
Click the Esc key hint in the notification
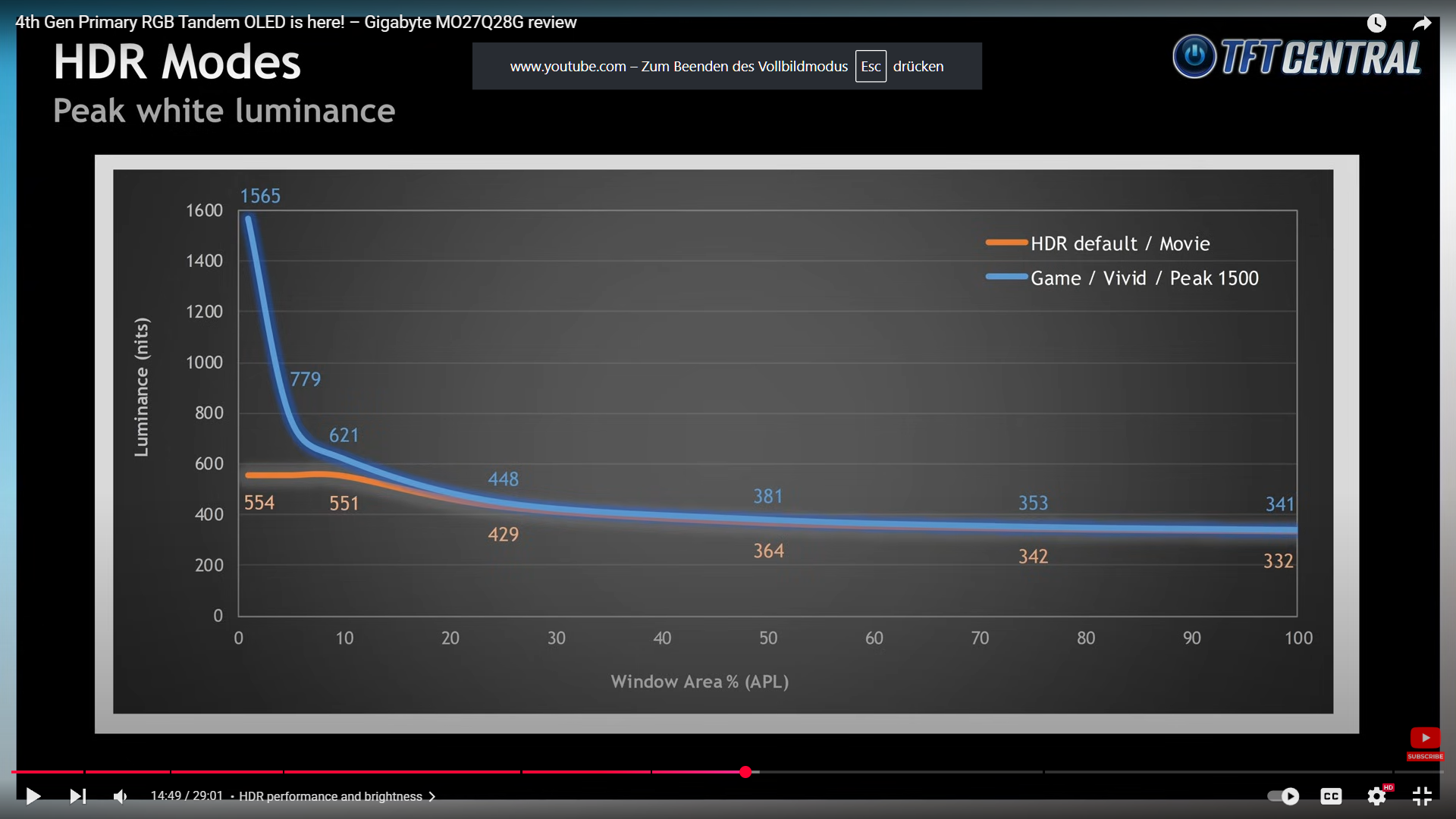[871, 66]
